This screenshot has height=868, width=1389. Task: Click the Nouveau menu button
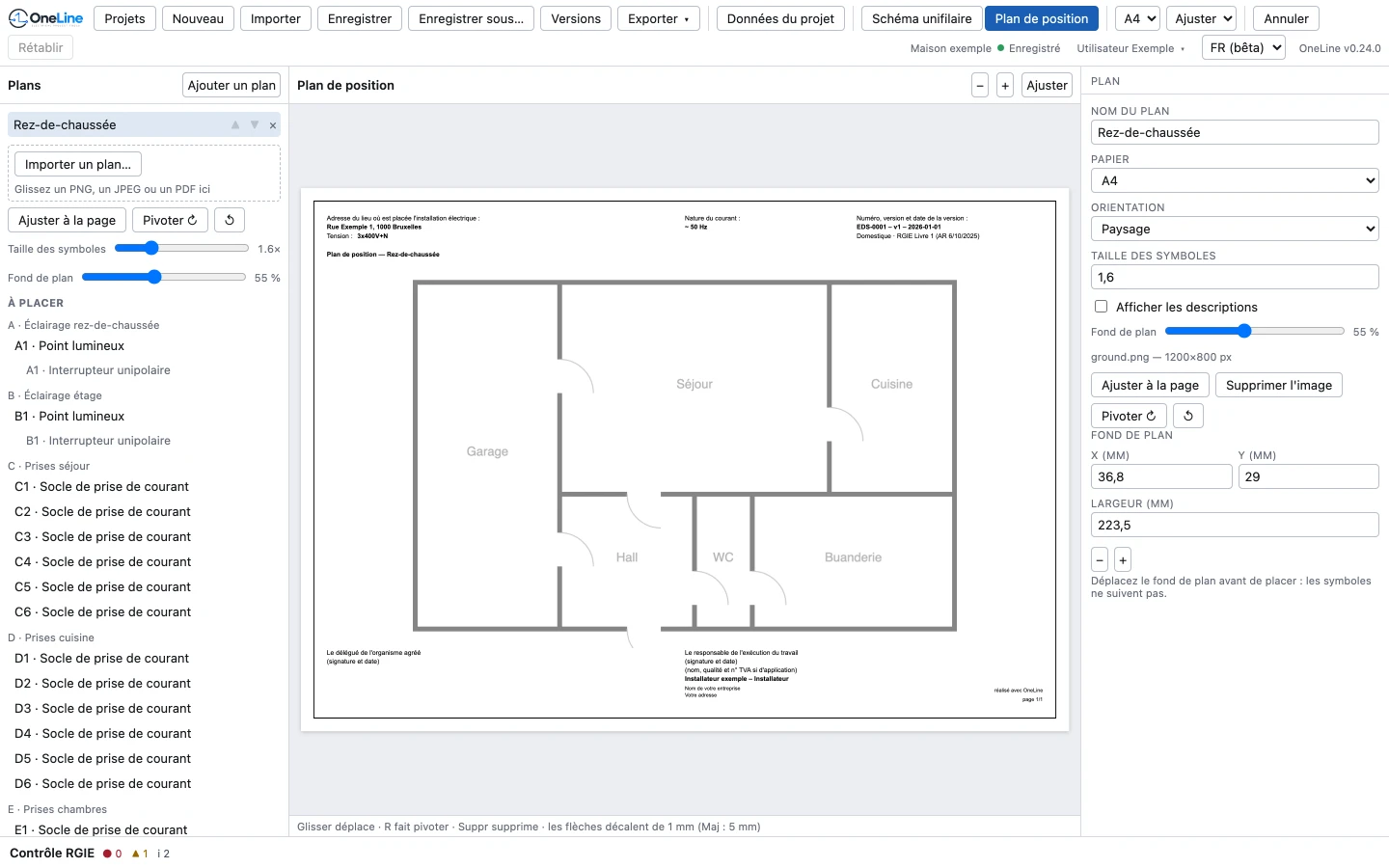click(x=198, y=18)
